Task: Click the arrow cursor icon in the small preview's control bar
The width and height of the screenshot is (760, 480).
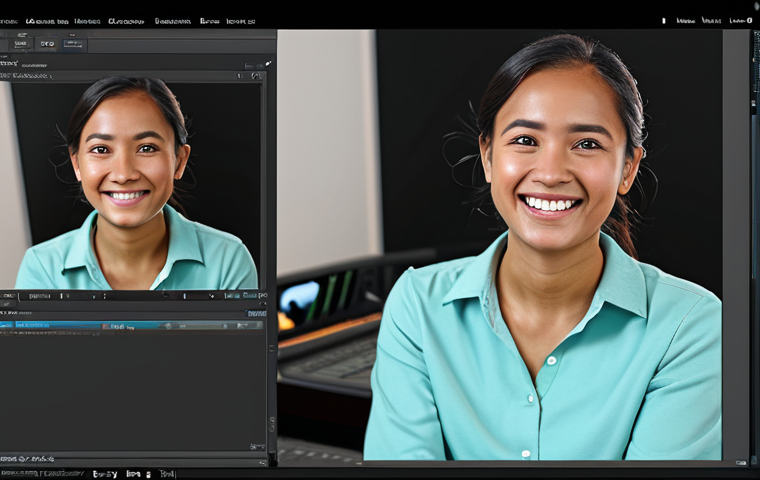Action: click(x=212, y=295)
